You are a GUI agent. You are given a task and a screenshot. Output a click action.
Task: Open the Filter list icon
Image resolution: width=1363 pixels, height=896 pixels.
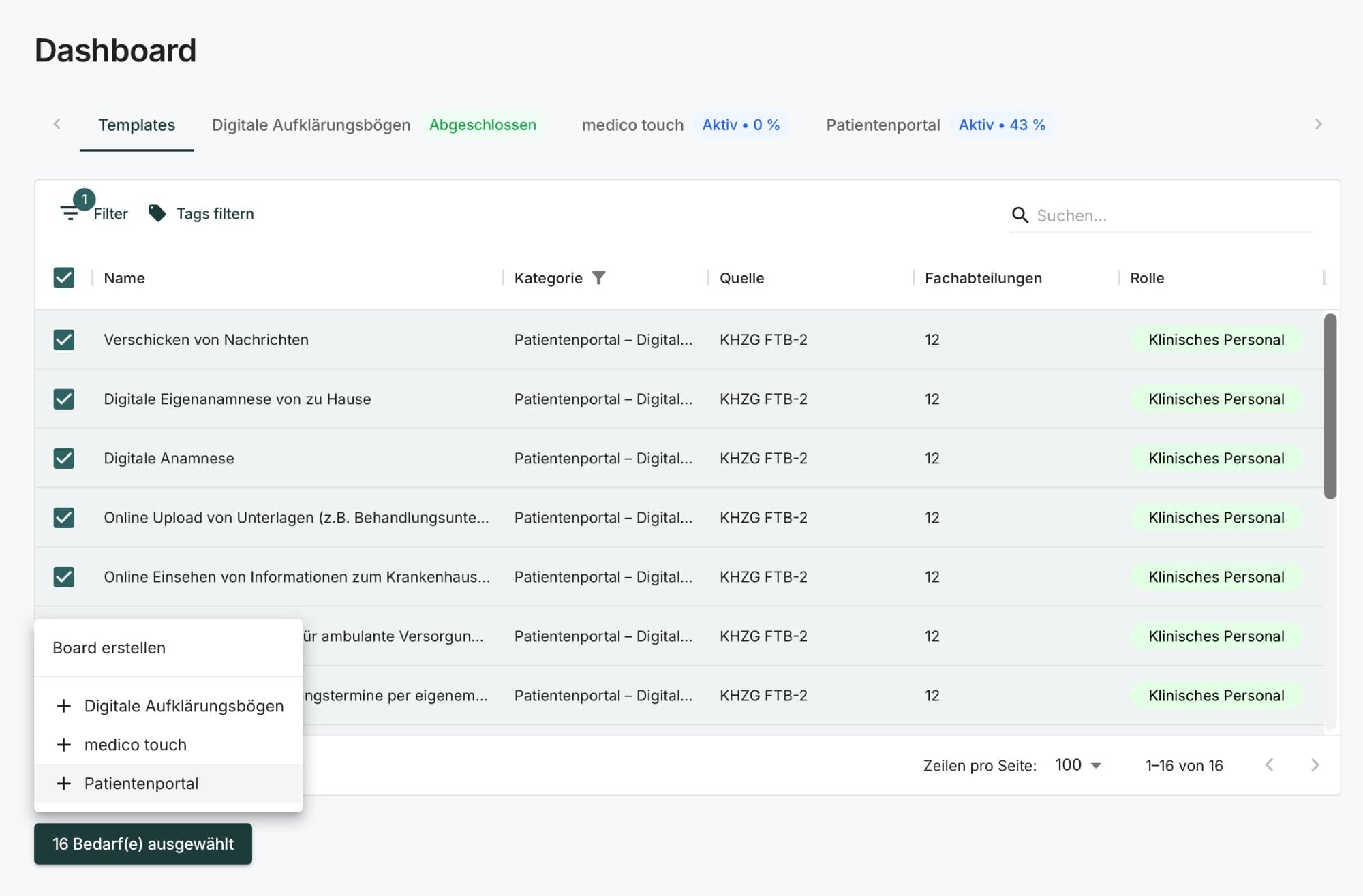click(x=70, y=213)
